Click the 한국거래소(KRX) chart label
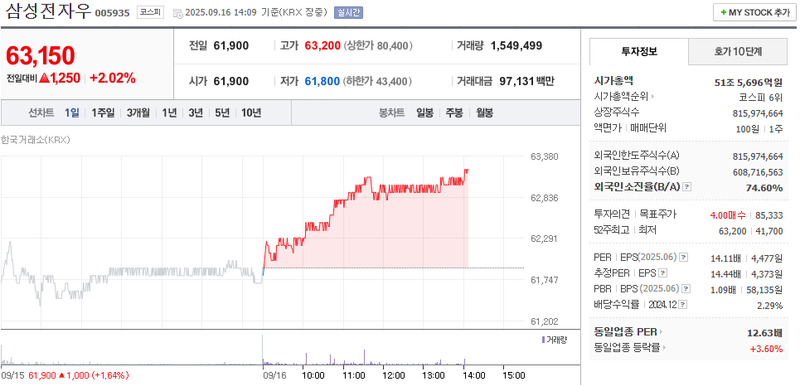 click(35, 139)
